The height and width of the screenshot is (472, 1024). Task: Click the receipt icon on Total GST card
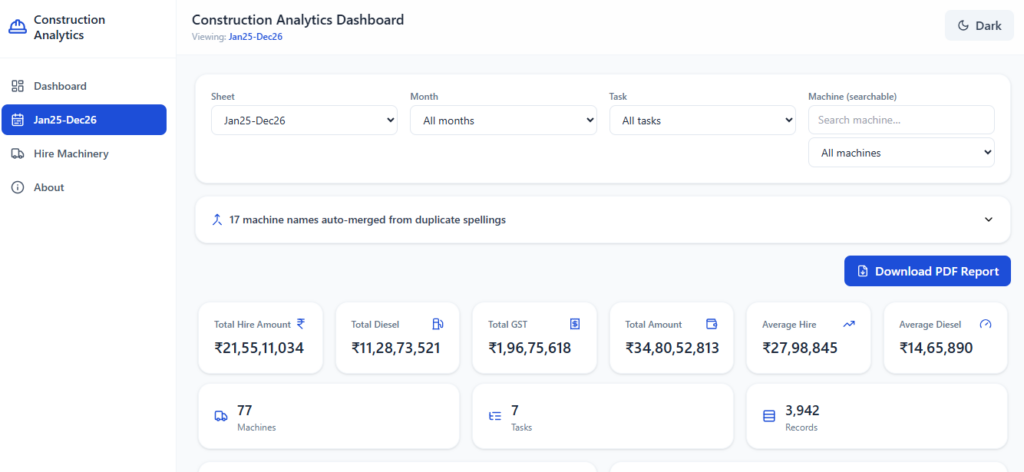click(x=575, y=324)
